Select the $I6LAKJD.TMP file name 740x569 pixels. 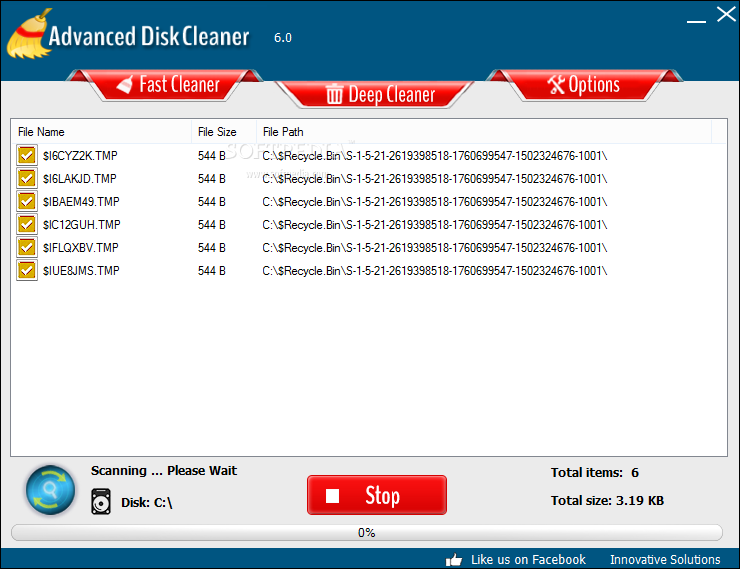[80, 179]
